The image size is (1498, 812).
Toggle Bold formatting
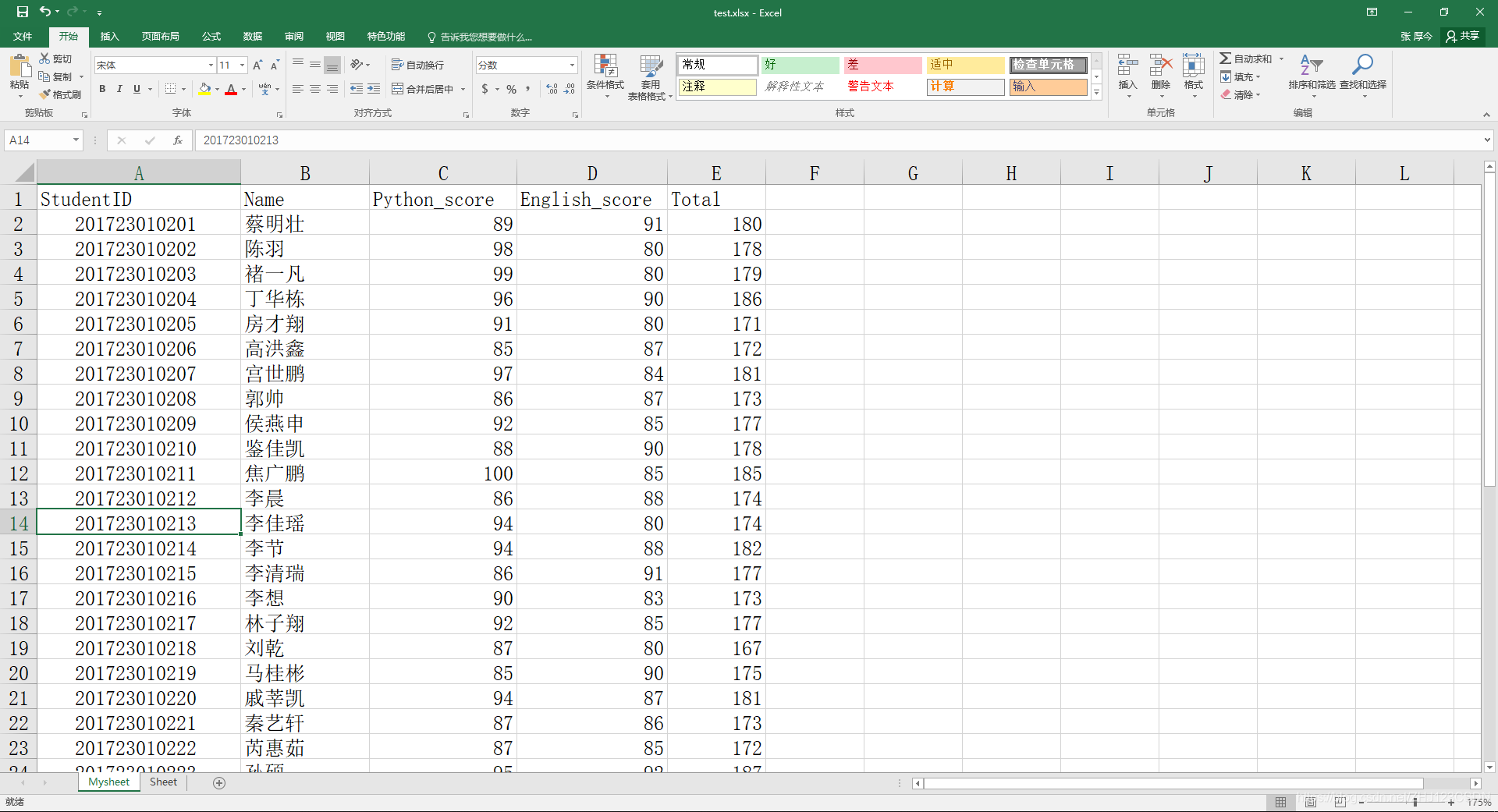coord(102,89)
